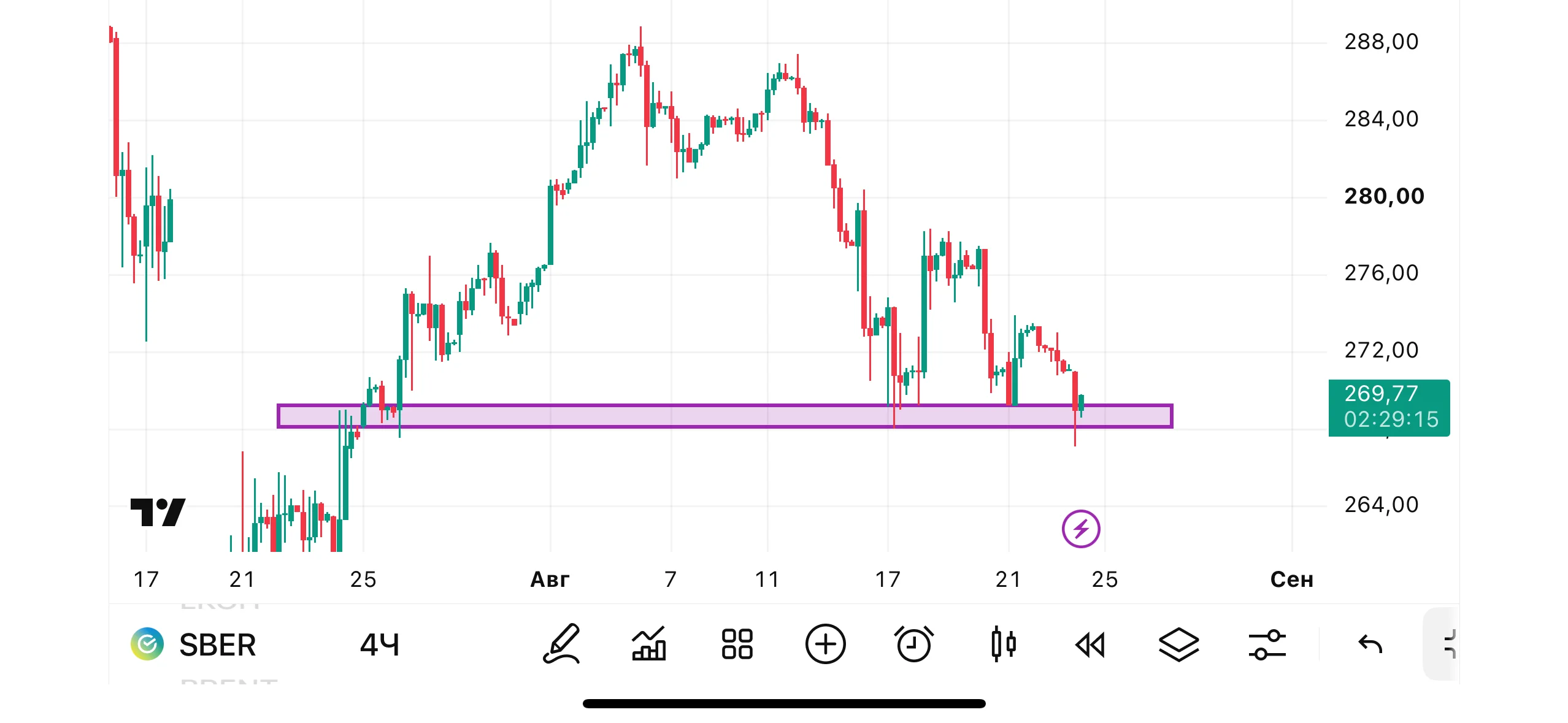Viewport: 1568px width, 723px height.
Task: Tap the purple lightning bolt marker
Action: point(1081,529)
